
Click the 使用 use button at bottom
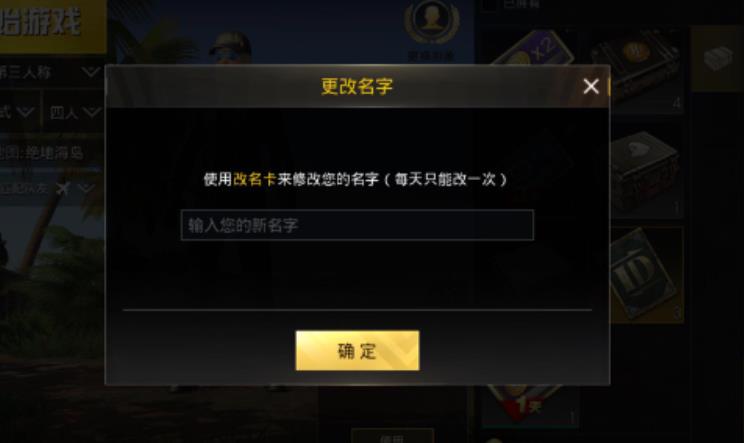click(x=392, y=437)
